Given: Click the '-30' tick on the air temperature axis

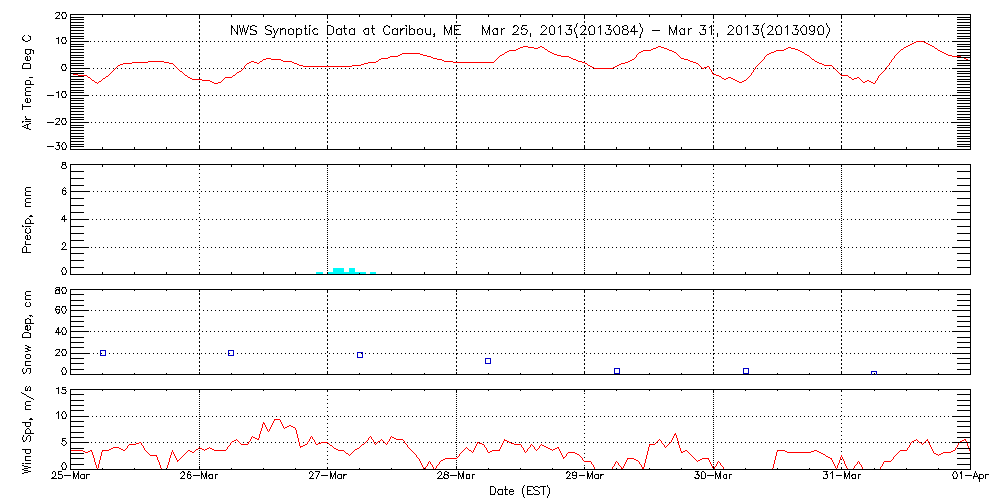Looking at the screenshot, I should (55, 147).
